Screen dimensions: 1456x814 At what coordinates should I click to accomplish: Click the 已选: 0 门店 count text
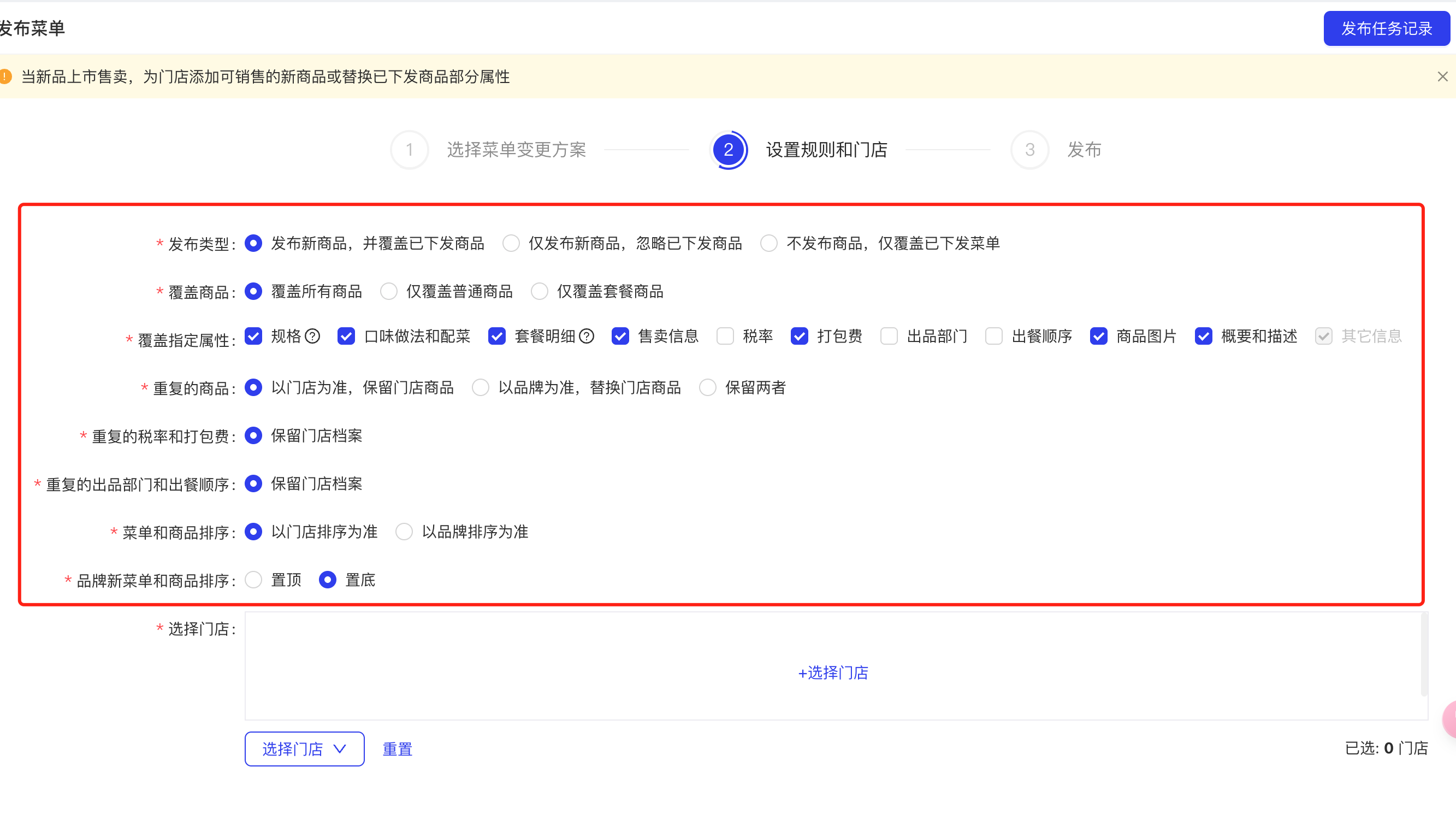click(1387, 748)
